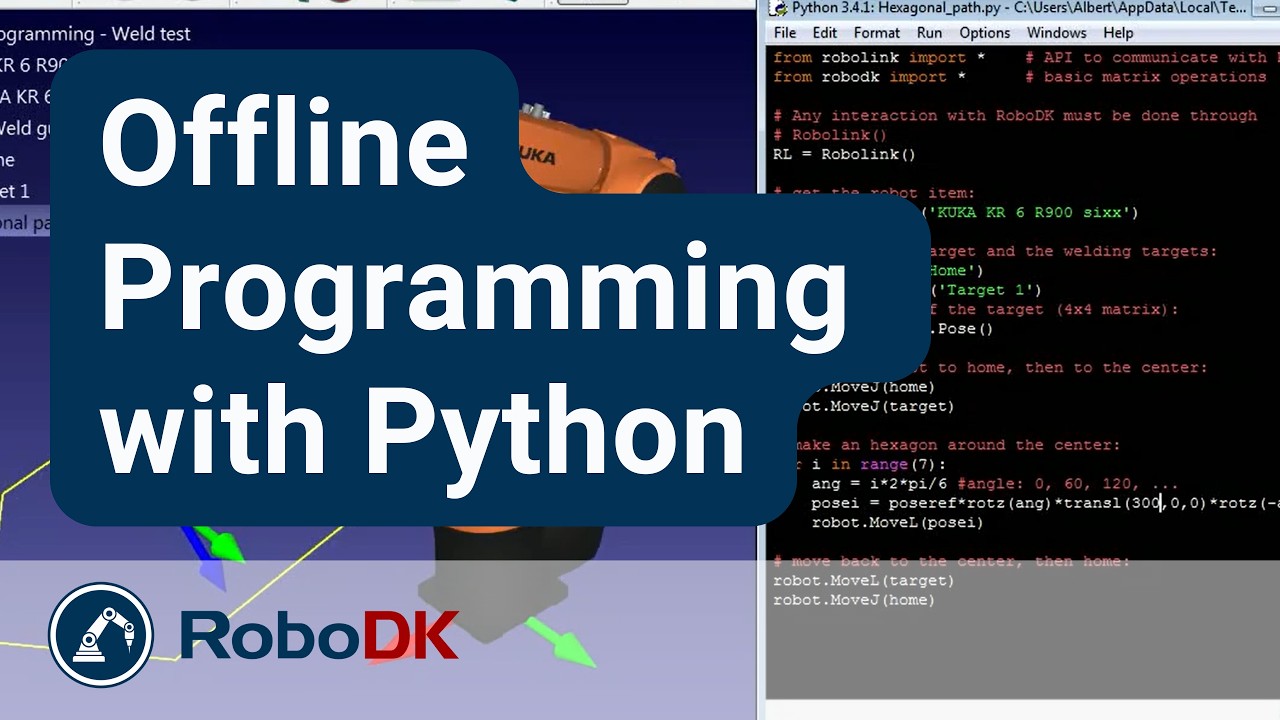This screenshot has height=720, width=1280.
Task: Open the Windows menu in Python editor
Action: click(x=1056, y=33)
